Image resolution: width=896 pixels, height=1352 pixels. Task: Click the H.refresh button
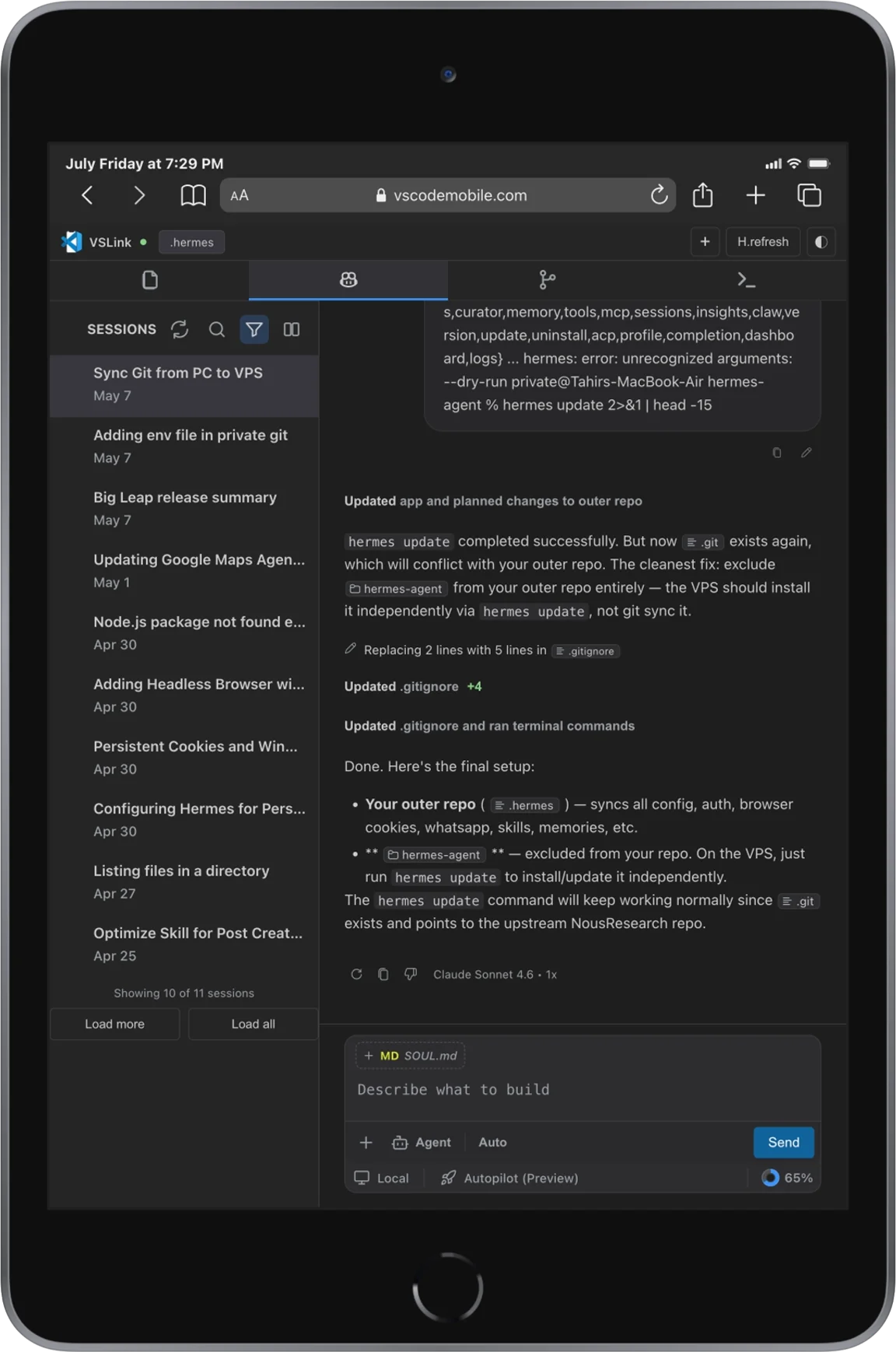pos(762,242)
